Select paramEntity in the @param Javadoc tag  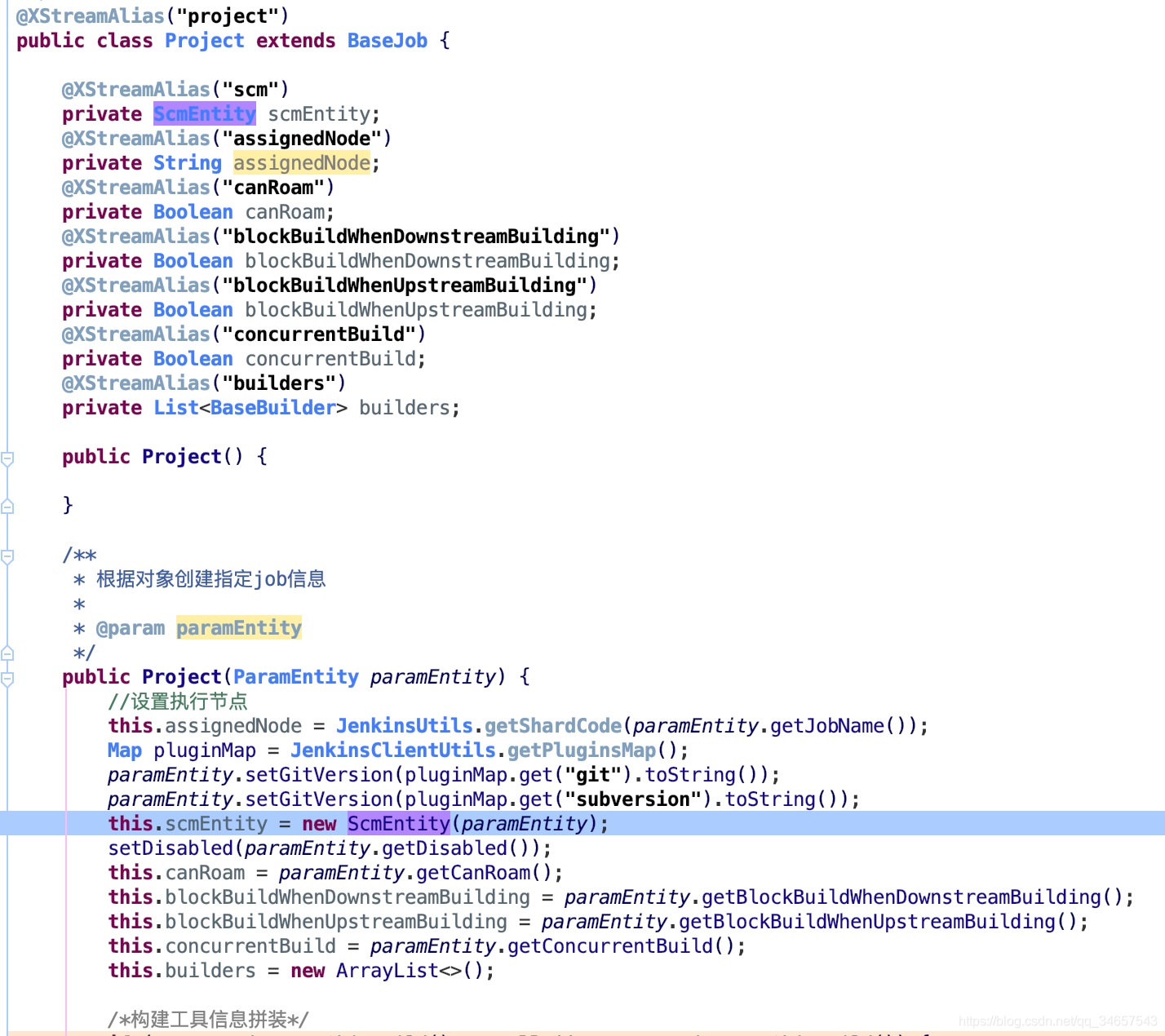coord(238,627)
